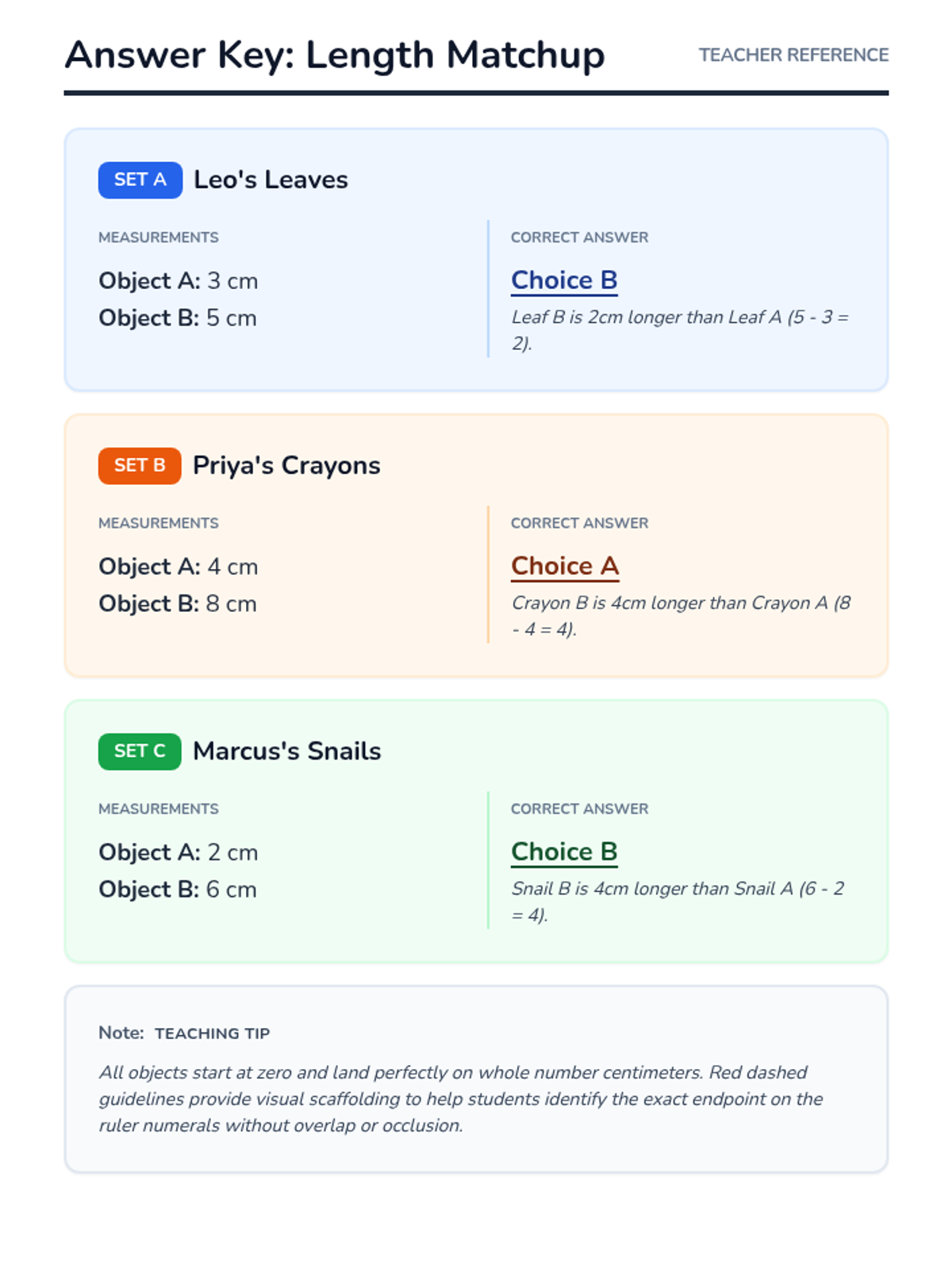
Task: Select the Priya's Crayons heading
Action: pos(286,466)
